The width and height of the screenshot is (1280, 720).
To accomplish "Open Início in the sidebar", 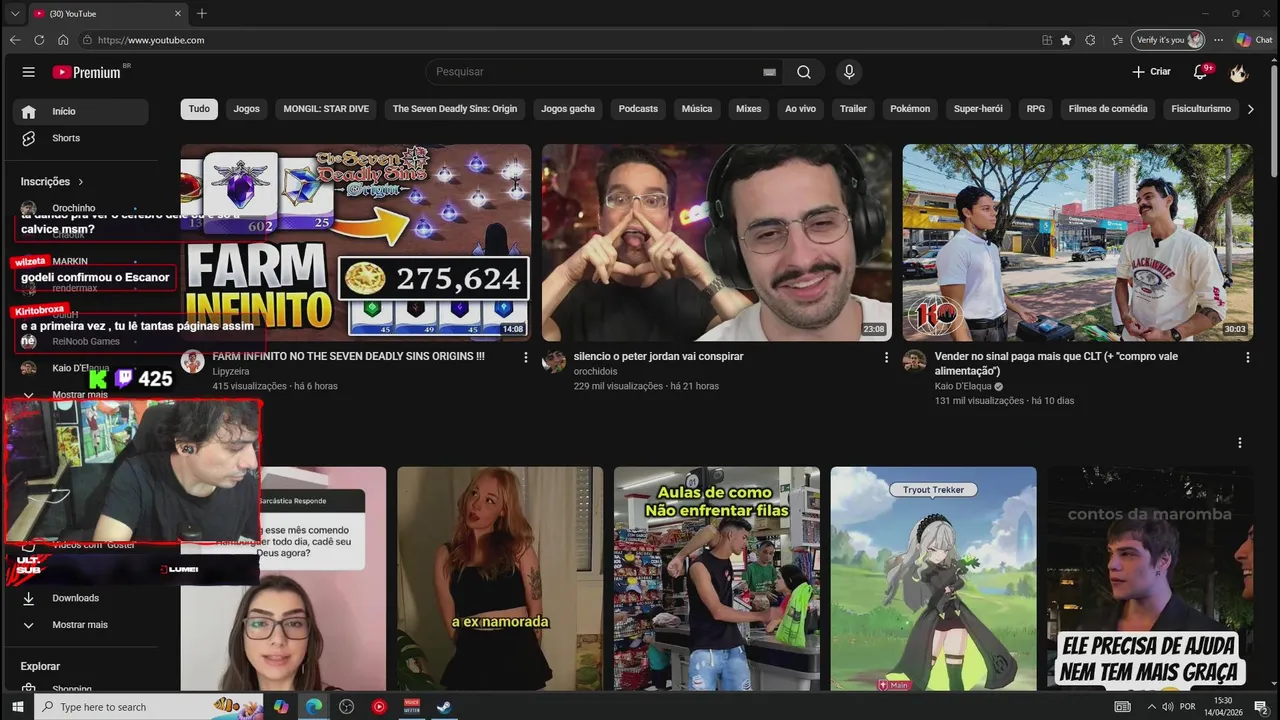I will tap(80, 111).
